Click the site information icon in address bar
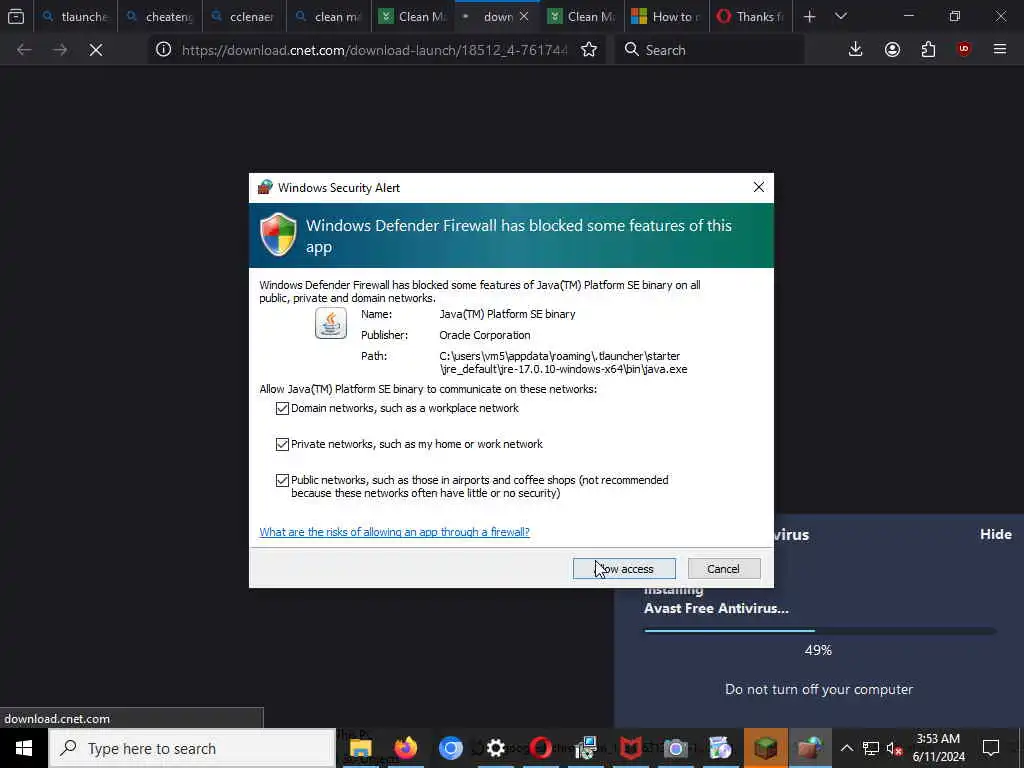 pos(163,50)
